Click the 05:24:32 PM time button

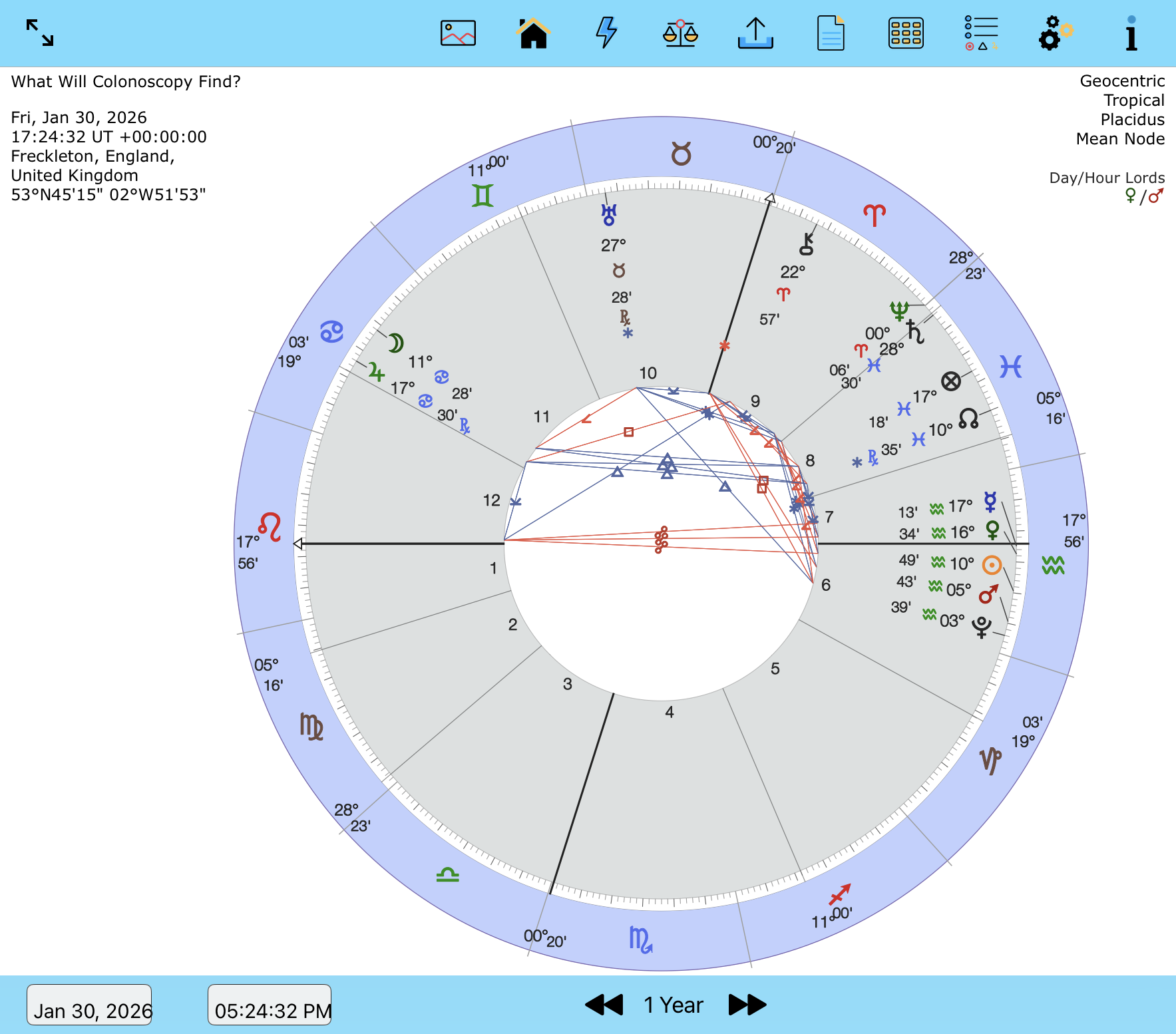[270, 1005]
